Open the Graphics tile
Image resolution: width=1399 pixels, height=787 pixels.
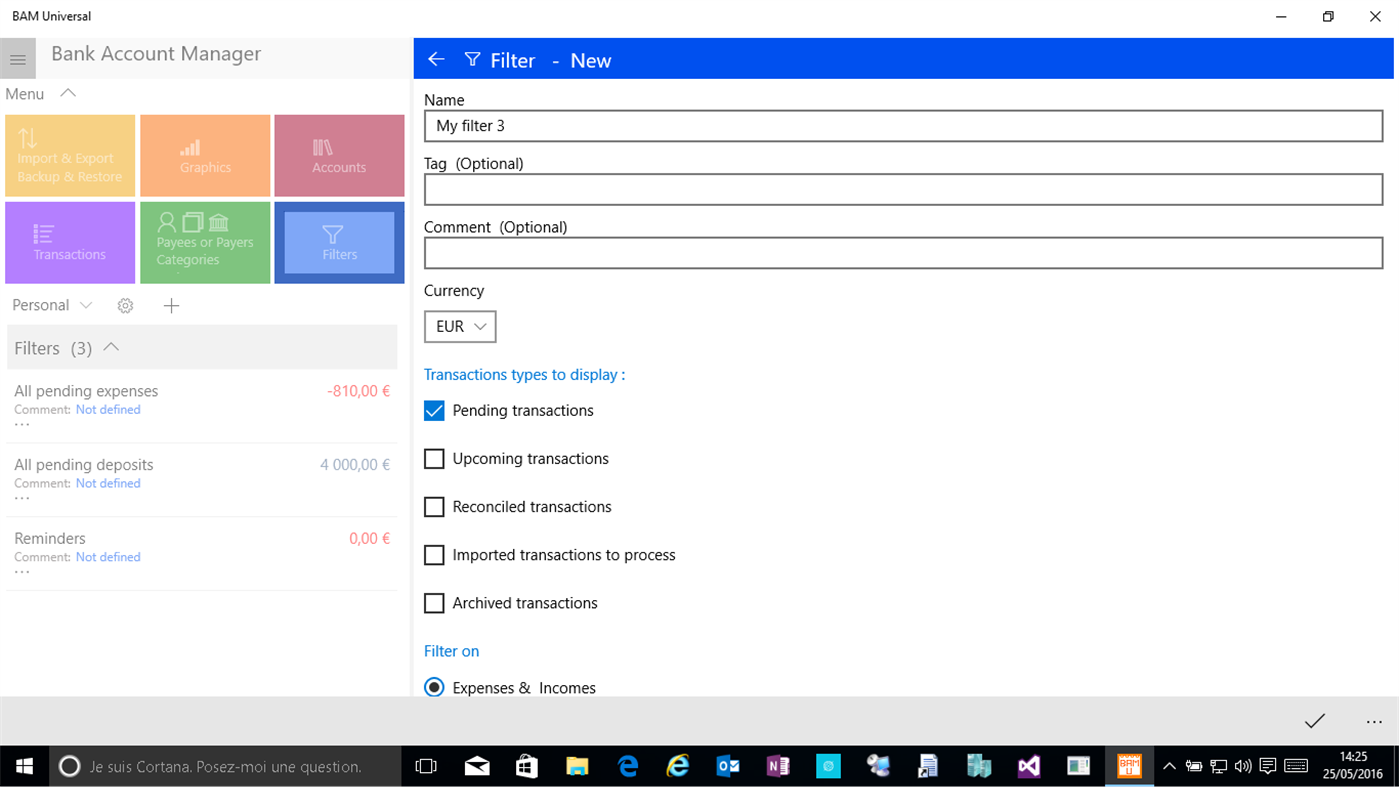(204, 155)
